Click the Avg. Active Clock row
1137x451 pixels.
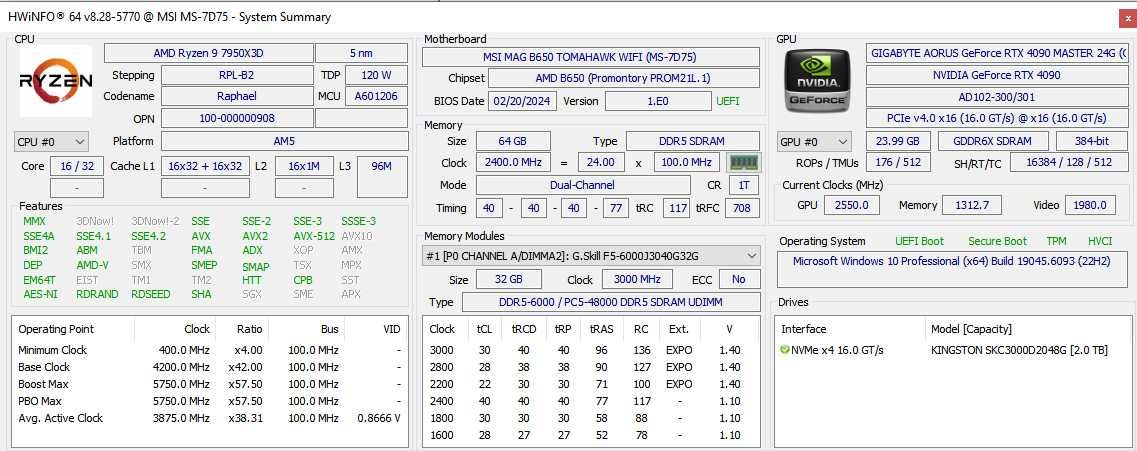210,418
